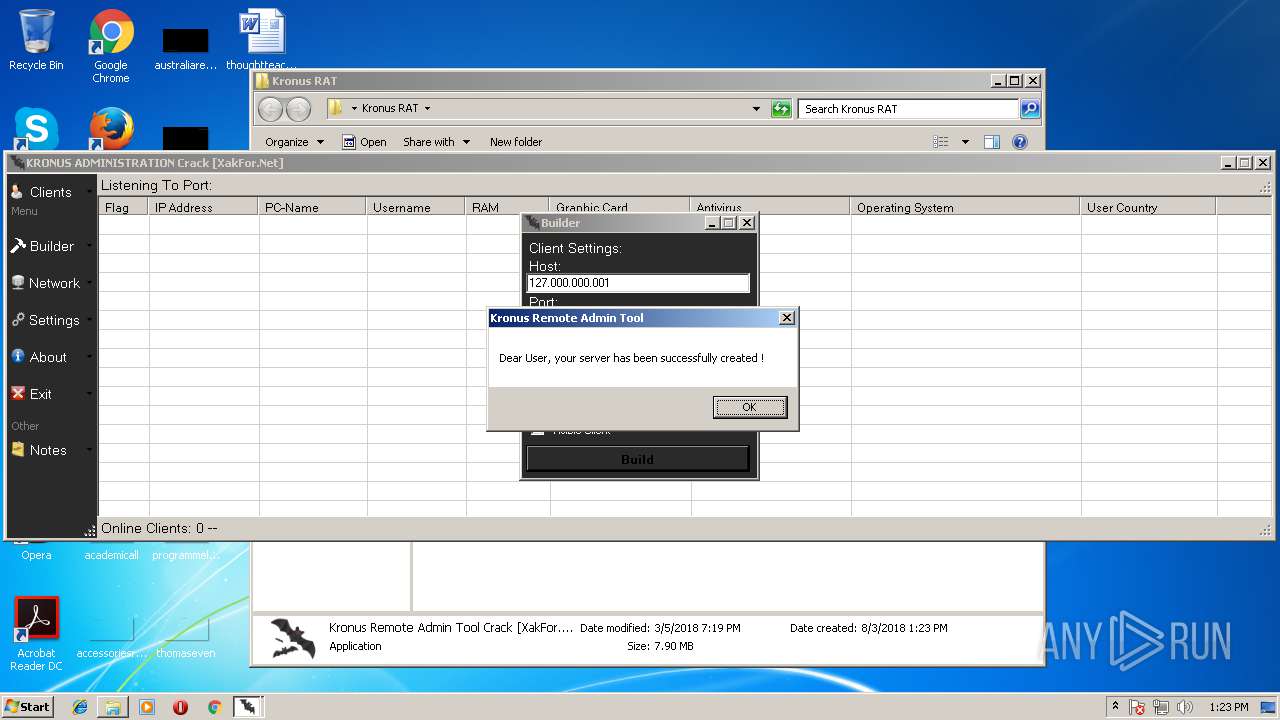Toggle the partially hidden checkbox above Build
This screenshot has width=1280, height=720.
pos(538,431)
